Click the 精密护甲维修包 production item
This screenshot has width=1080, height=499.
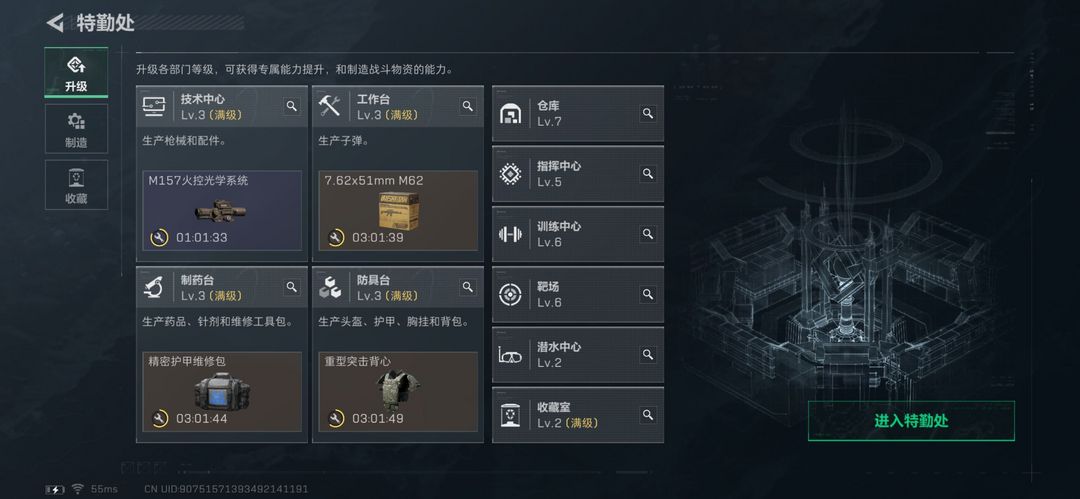(222, 391)
